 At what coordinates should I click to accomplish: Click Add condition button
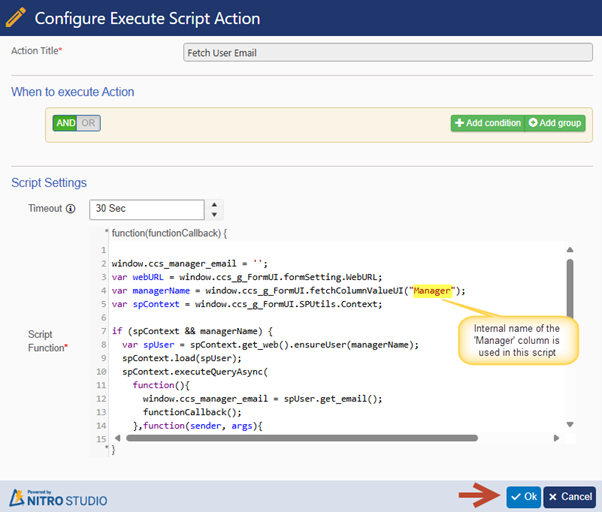[x=488, y=123]
